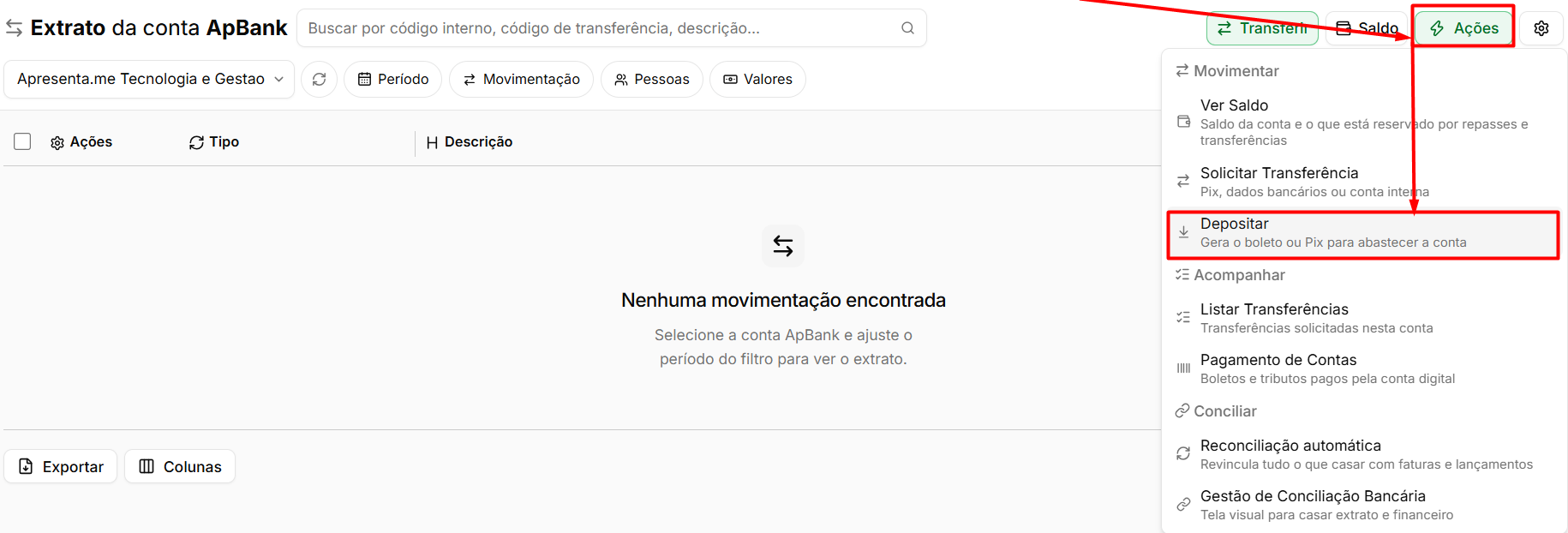The image size is (1568, 533).
Task: Click the Ações column header
Action: tap(81, 142)
